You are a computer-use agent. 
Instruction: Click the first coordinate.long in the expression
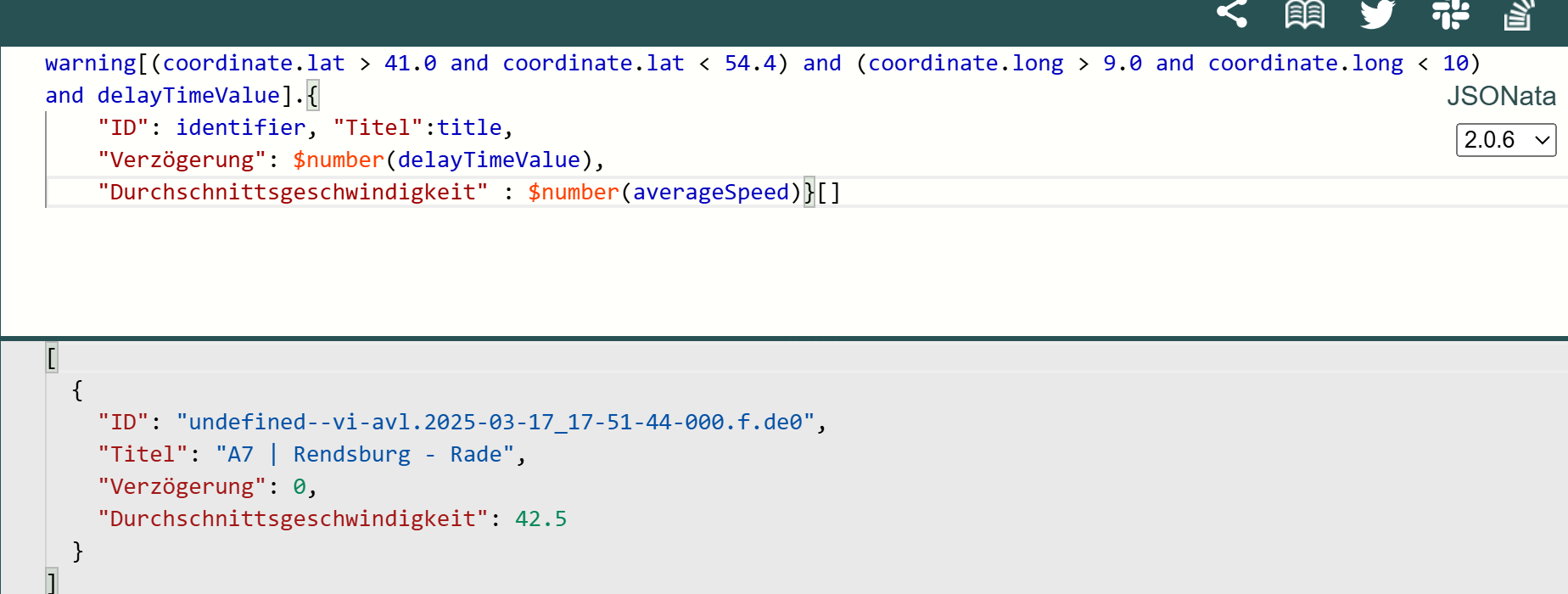coord(966,64)
